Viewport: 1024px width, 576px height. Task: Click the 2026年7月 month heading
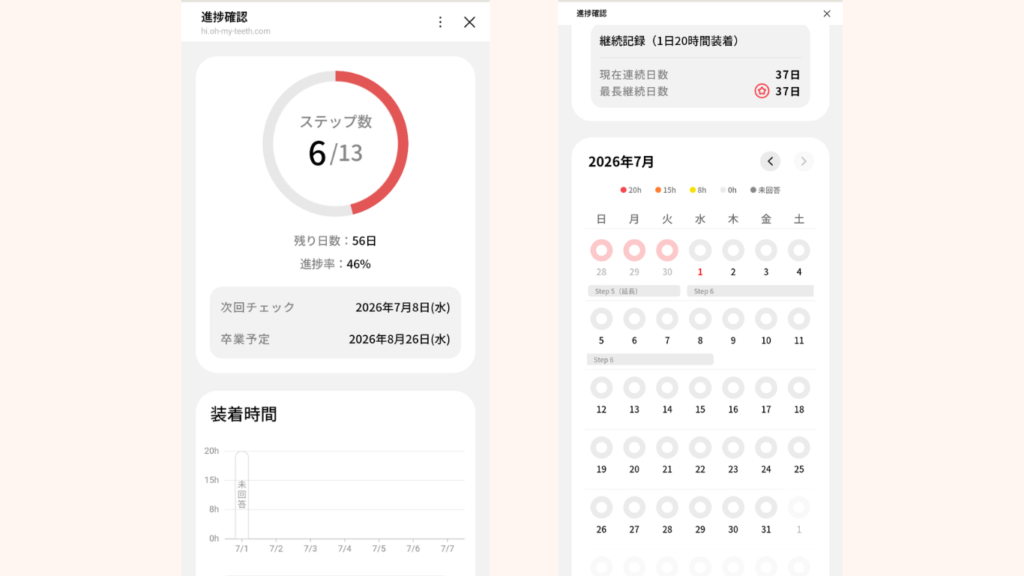pos(621,161)
